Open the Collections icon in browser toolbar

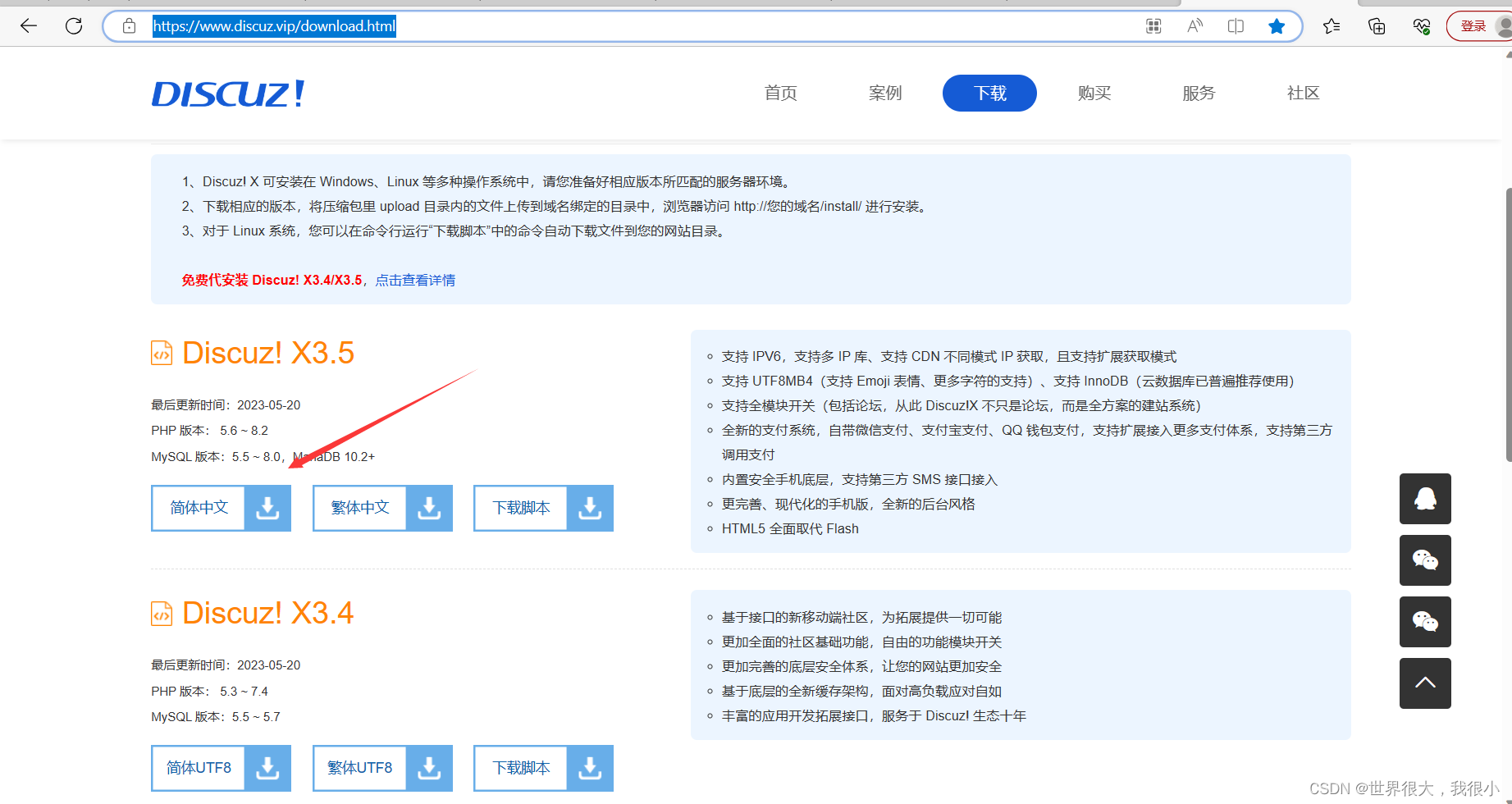point(1376,25)
